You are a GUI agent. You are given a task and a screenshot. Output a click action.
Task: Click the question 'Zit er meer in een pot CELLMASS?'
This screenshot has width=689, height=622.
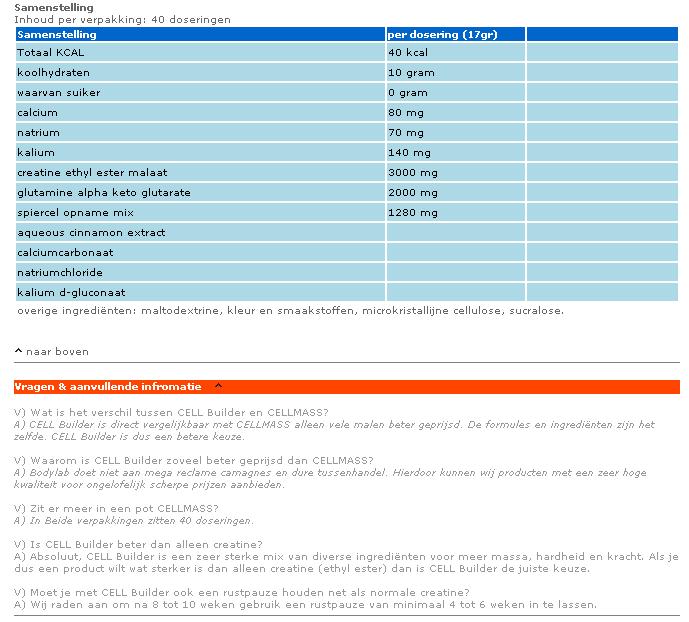coord(116,508)
